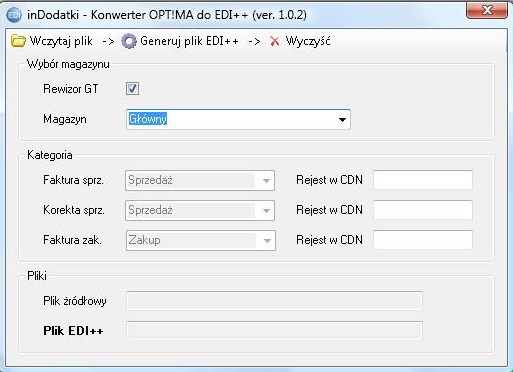Click the Korekta sprz. label

pyautogui.click(x=74, y=210)
